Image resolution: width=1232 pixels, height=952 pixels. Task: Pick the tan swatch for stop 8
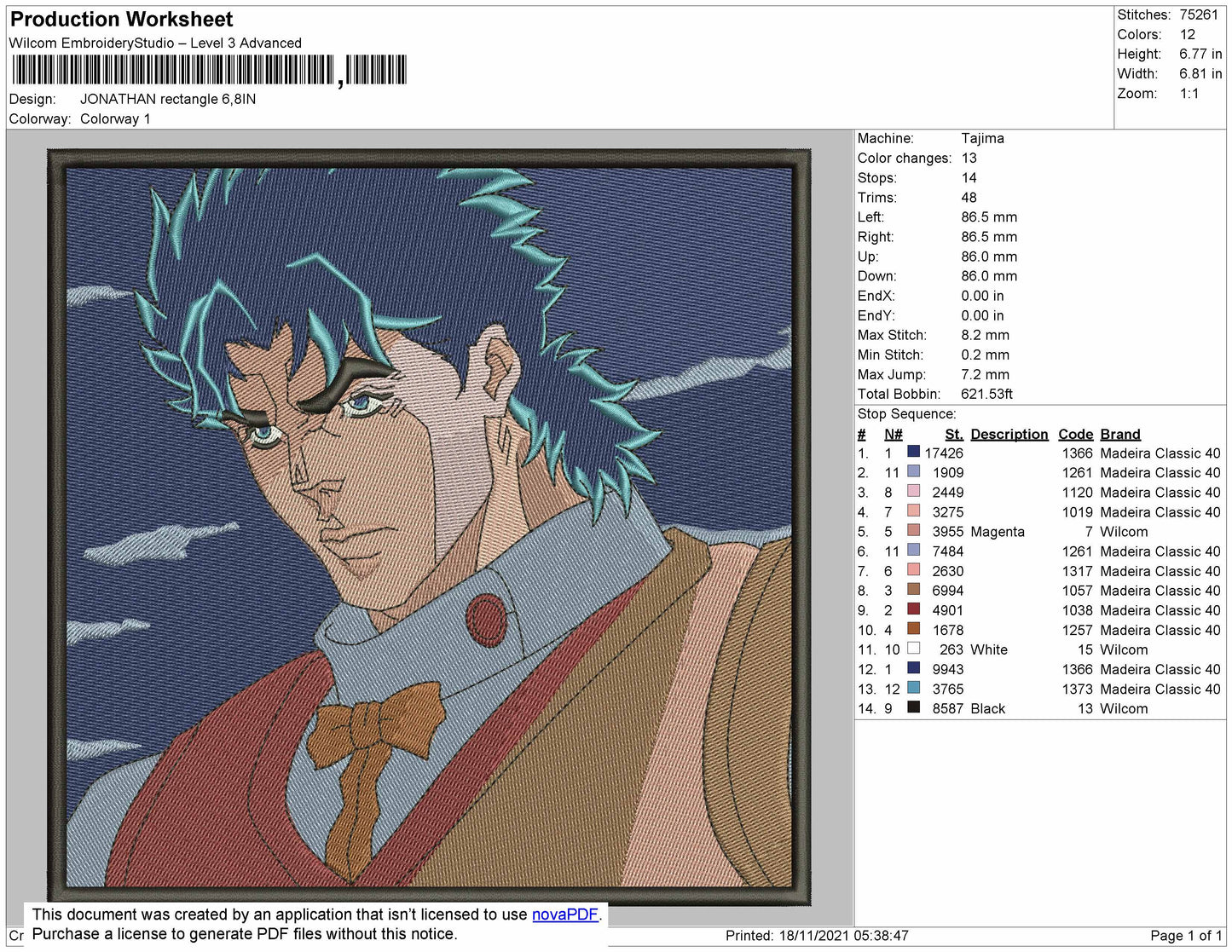coord(914,589)
